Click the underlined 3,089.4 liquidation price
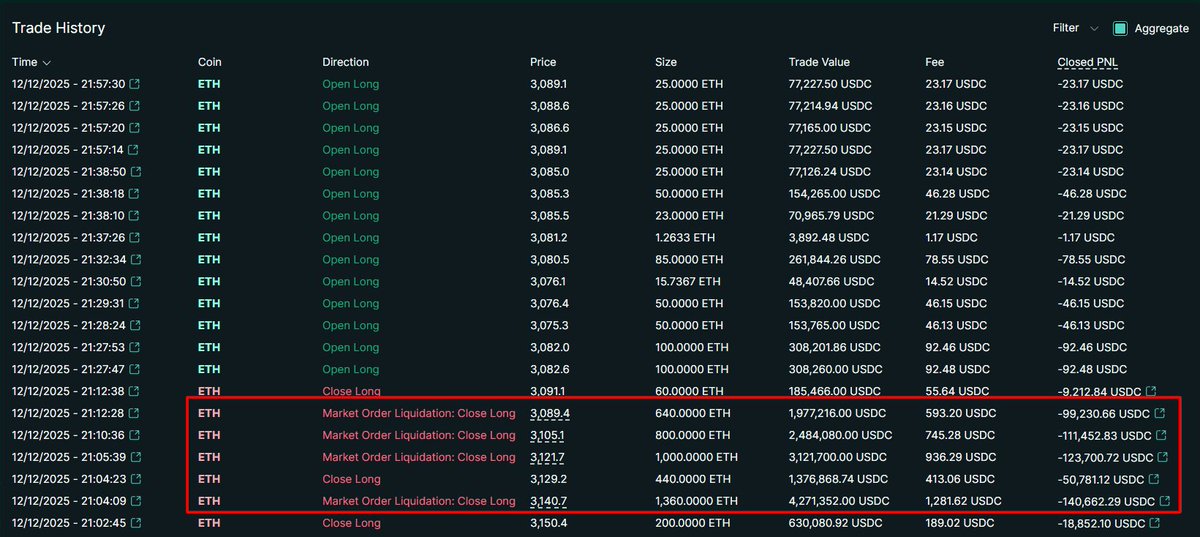 tap(549, 413)
